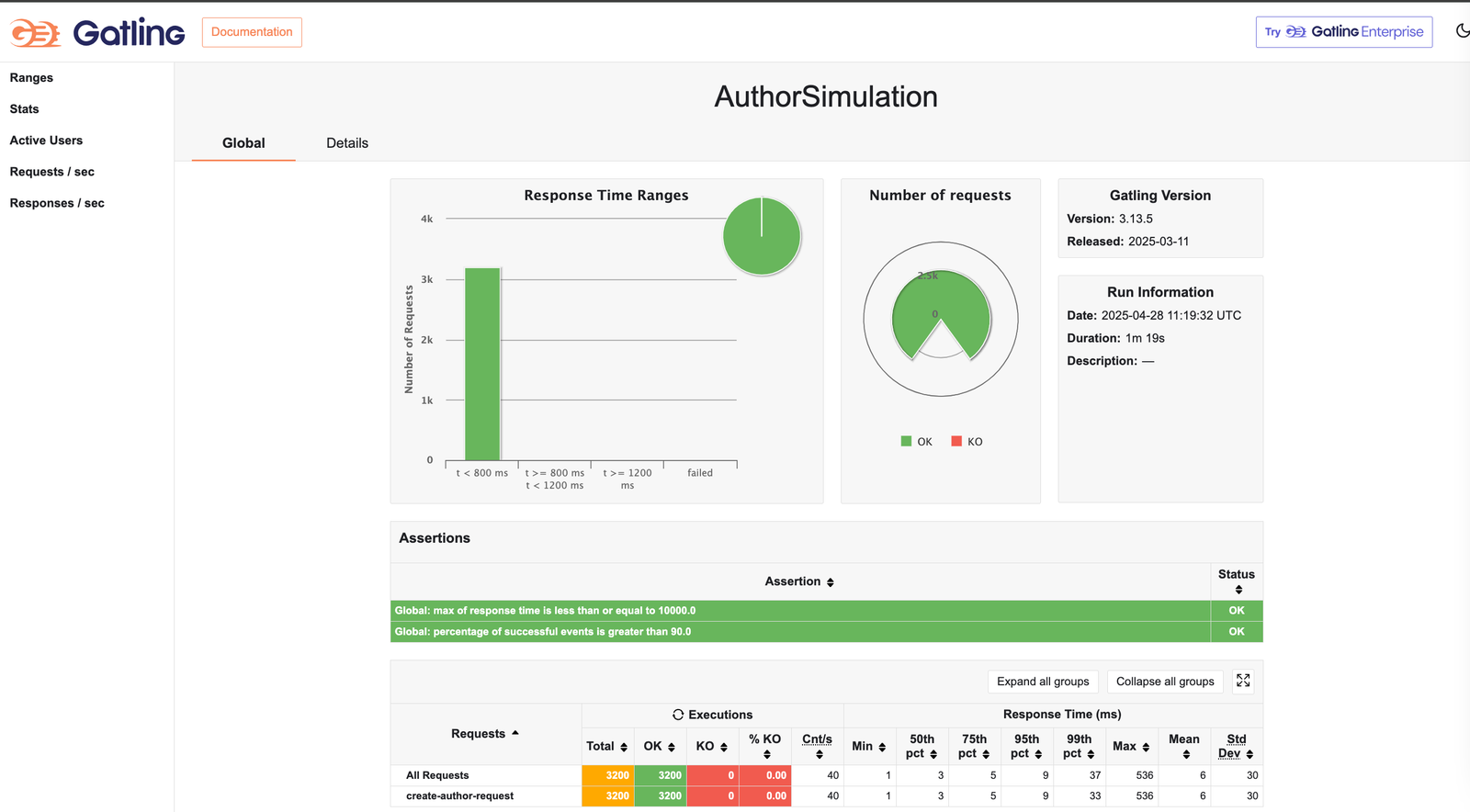Sort by Total executions arrows
Image resolution: width=1470 pixels, height=812 pixels.
click(x=624, y=747)
